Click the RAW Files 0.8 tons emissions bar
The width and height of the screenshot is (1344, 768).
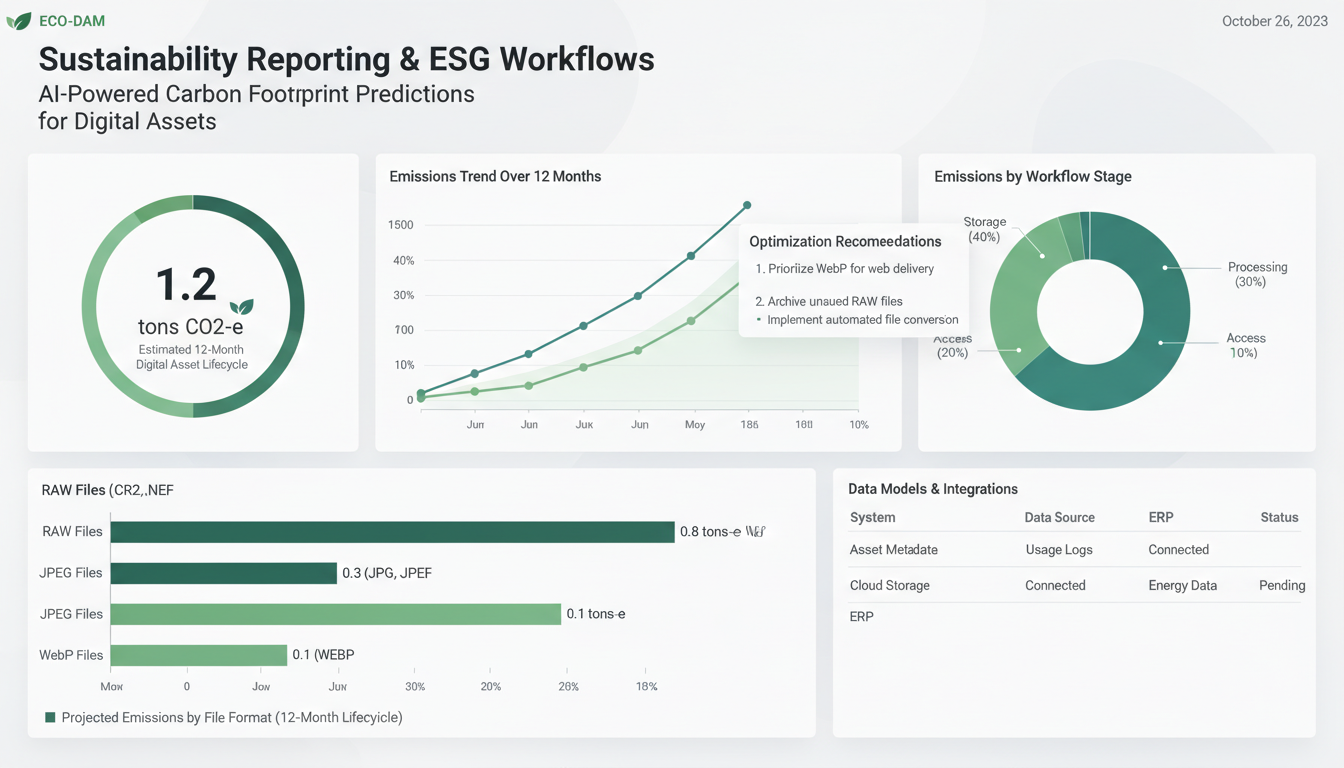pos(393,531)
